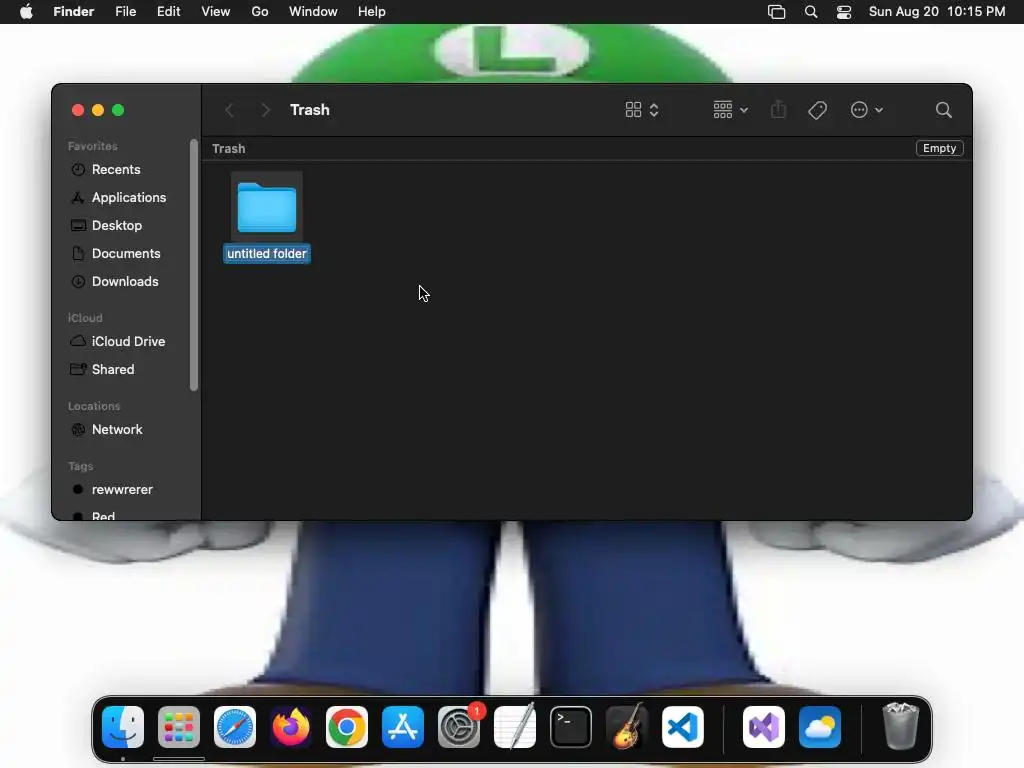Open App Store from the Dock
Image resolution: width=1024 pixels, height=768 pixels.
(x=403, y=727)
